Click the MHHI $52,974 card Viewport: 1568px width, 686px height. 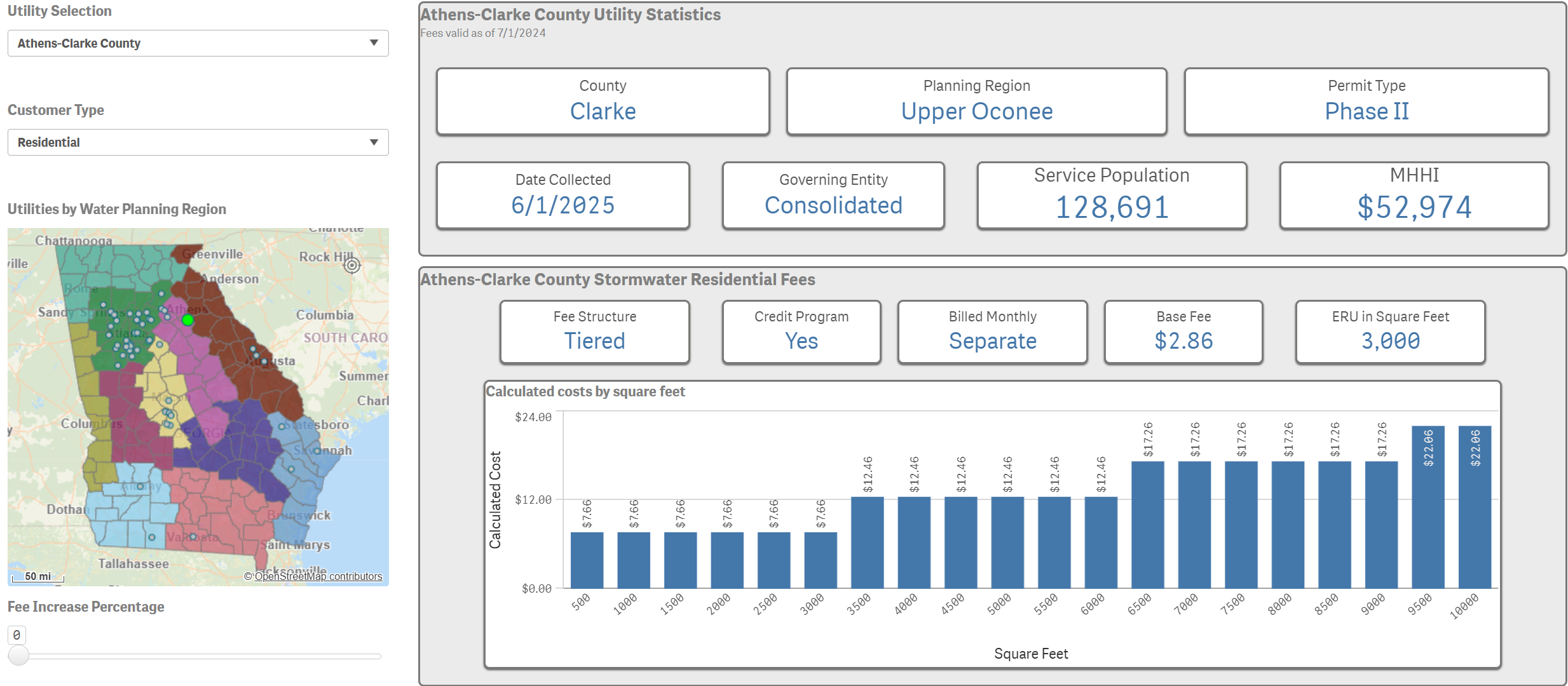[x=1414, y=195]
